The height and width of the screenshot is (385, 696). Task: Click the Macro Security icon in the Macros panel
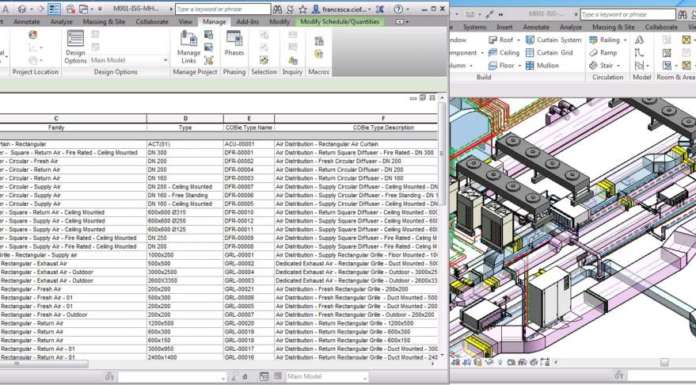[319, 54]
